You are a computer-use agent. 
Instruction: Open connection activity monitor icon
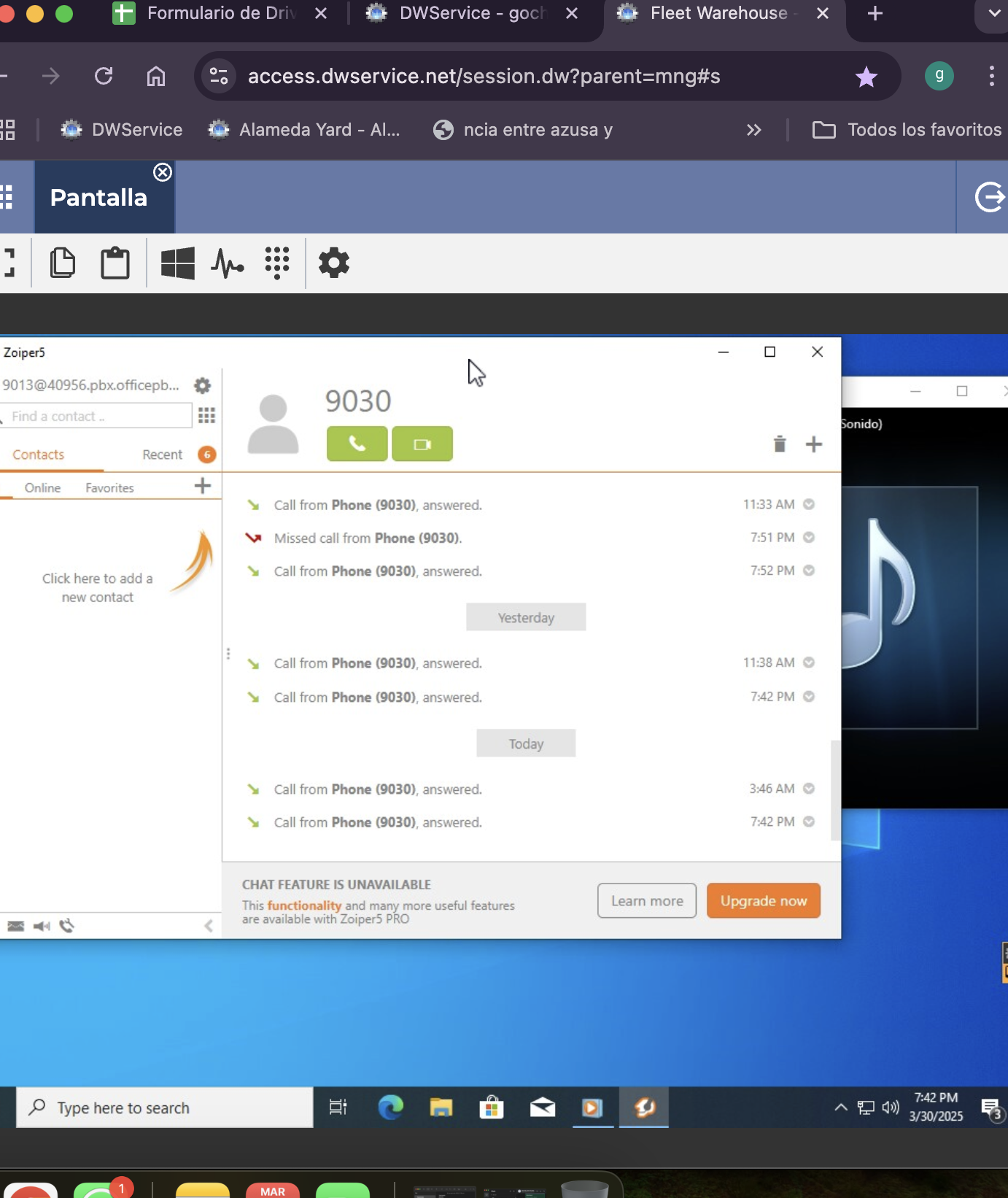click(x=228, y=263)
